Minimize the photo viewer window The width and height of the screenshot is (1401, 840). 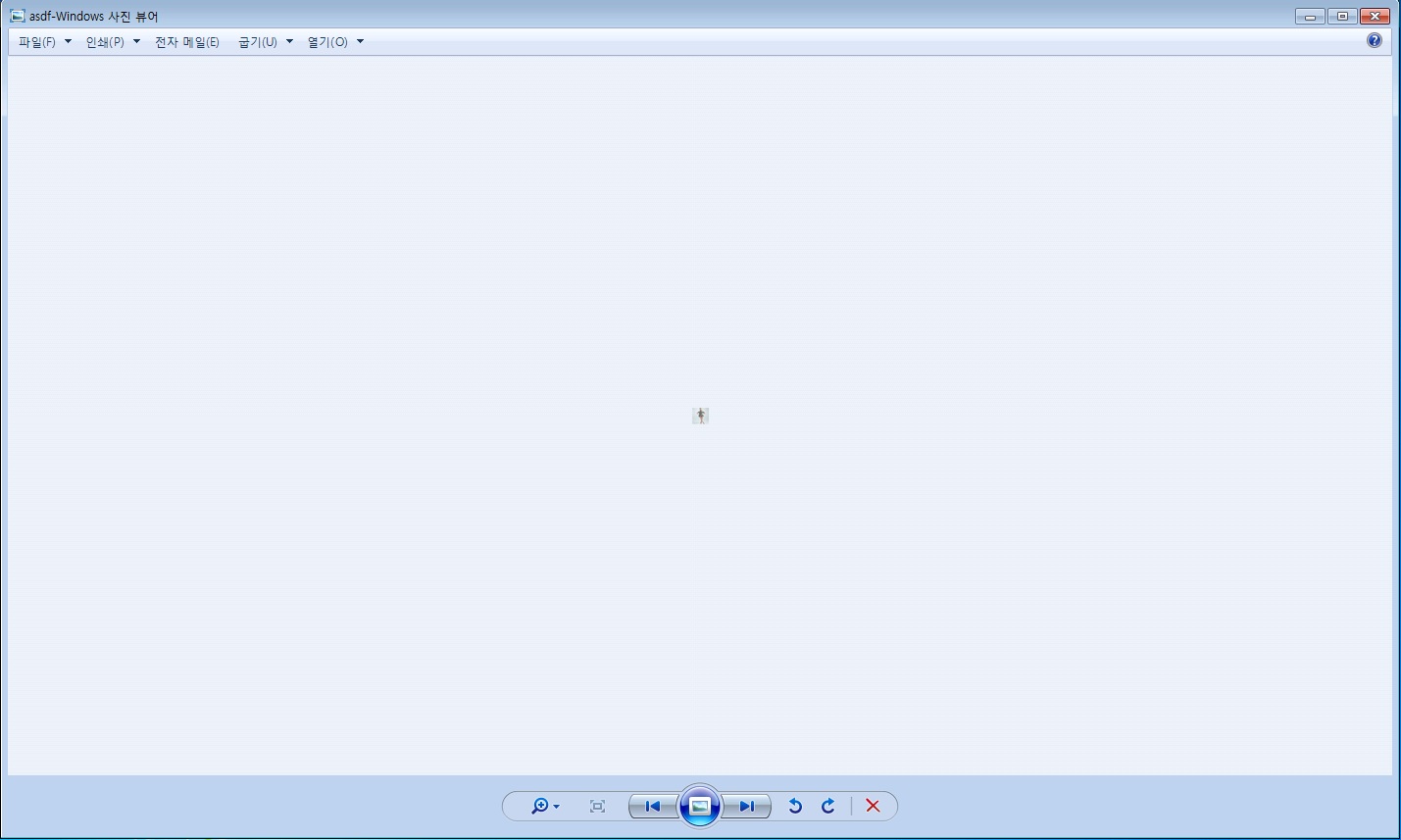1311,16
